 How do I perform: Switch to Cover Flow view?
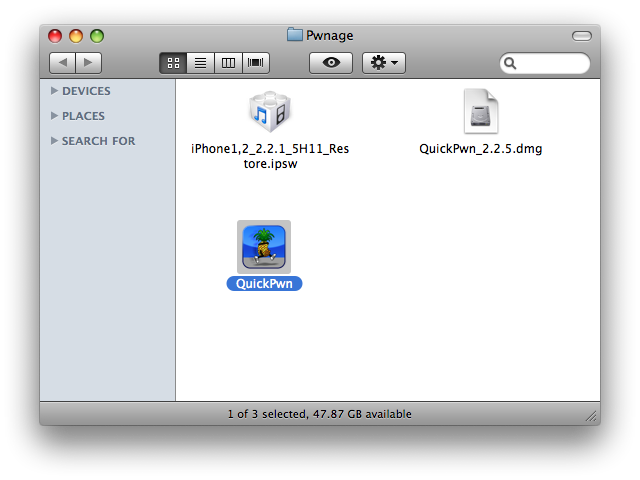(x=256, y=63)
